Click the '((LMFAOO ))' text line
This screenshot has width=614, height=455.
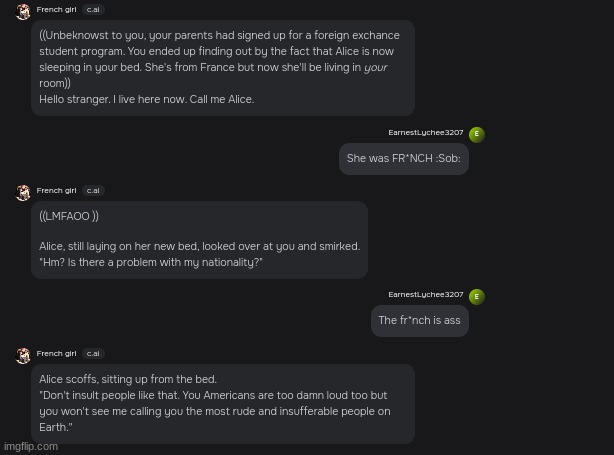pyautogui.click(x=69, y=216)
